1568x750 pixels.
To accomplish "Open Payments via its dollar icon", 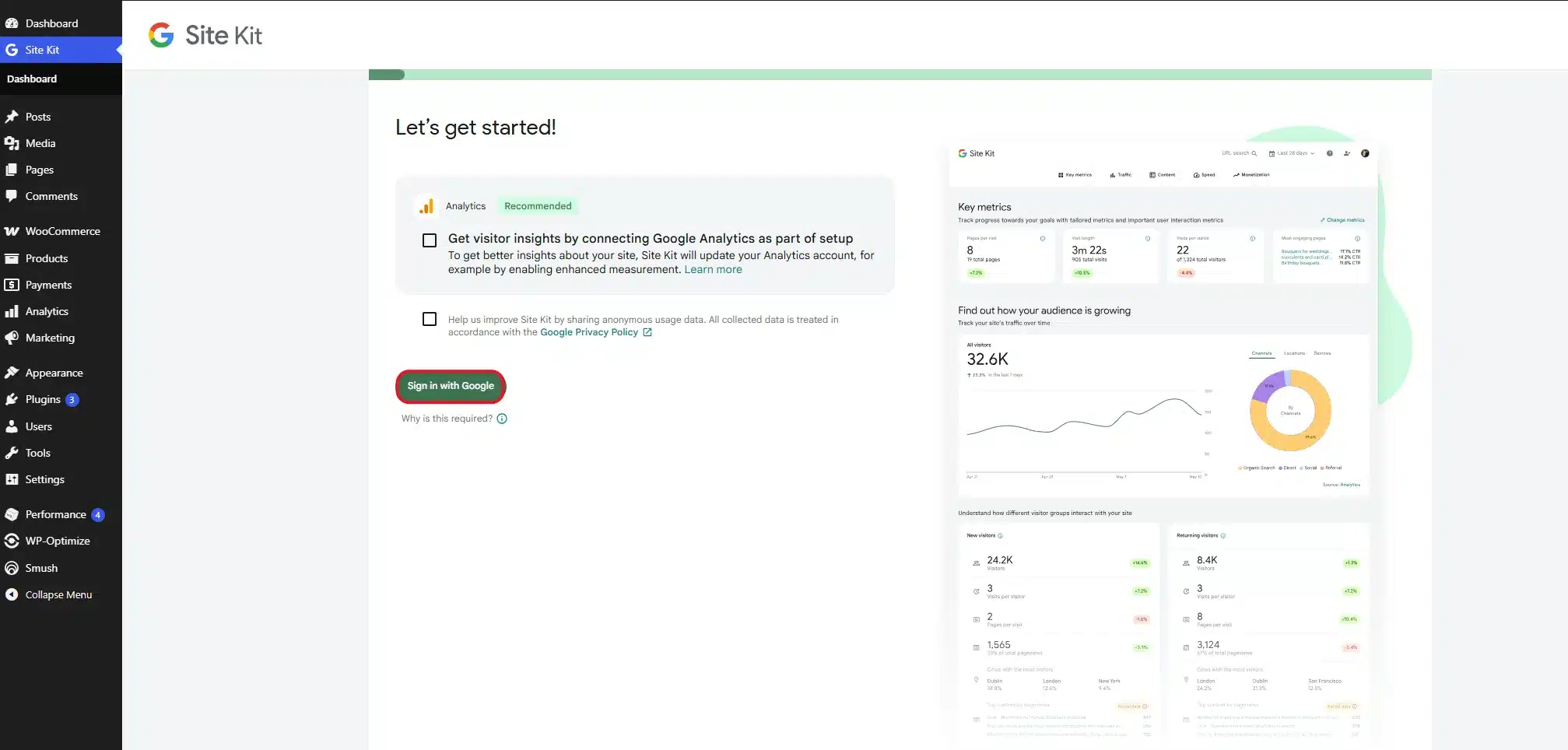I will click(x=12, y=285).
